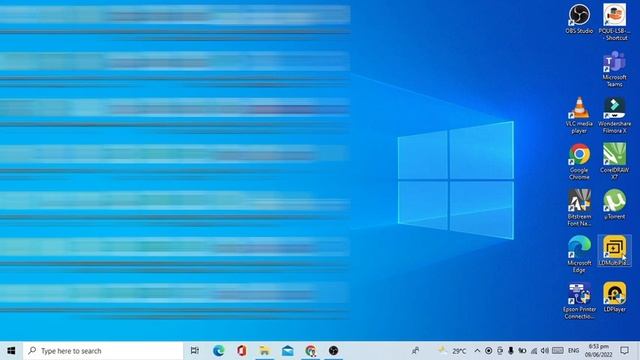Open the Mail app from the taskbar
Screen dimensions: 640x360
pyautogui.click(x=287, y=351)
